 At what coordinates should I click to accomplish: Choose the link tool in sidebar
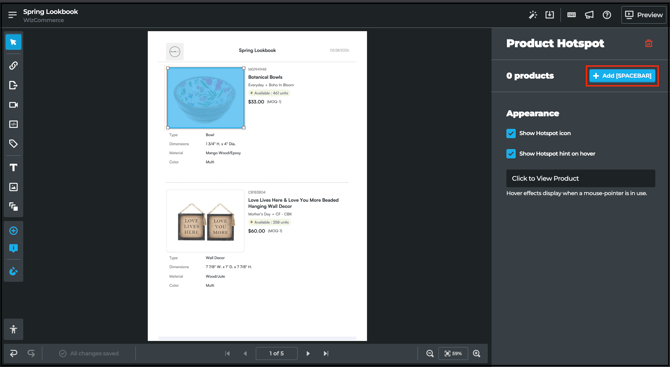tap(13, 65)
